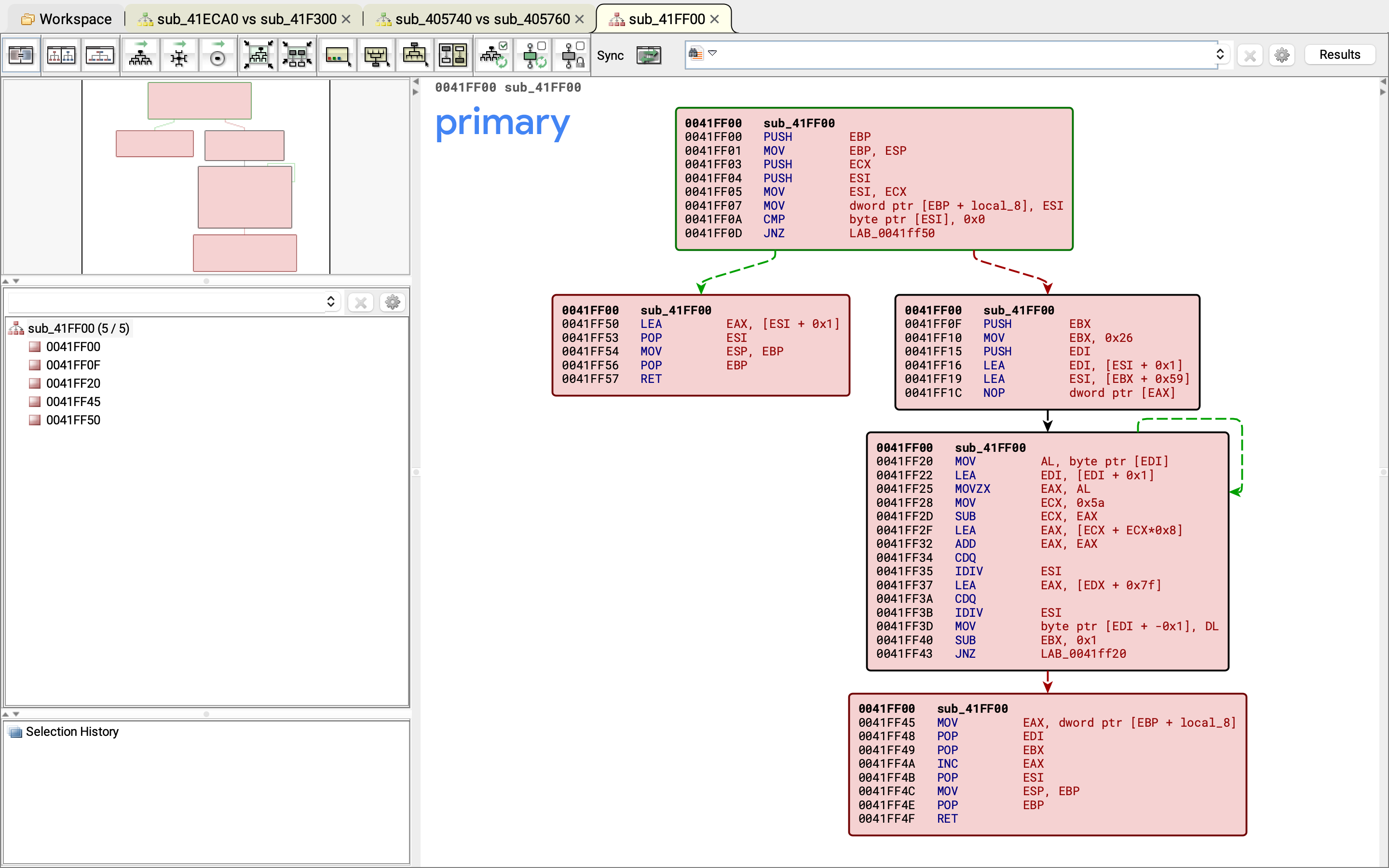Apply hierarchical graph layout
The height and width of the screenshot is (868, 1389).
141,55
